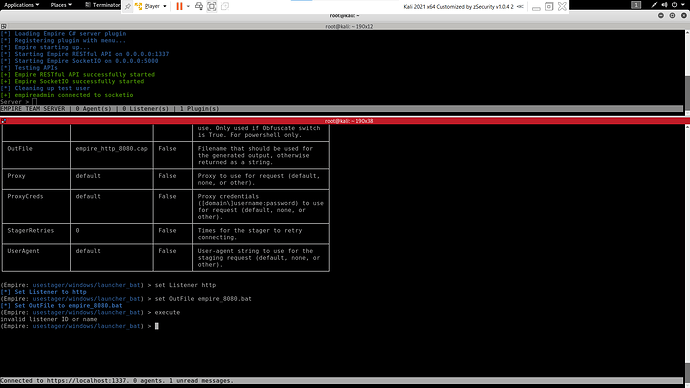Click the Server > prompt input
This screenshot has height=388, width=690.
(34, 102)
